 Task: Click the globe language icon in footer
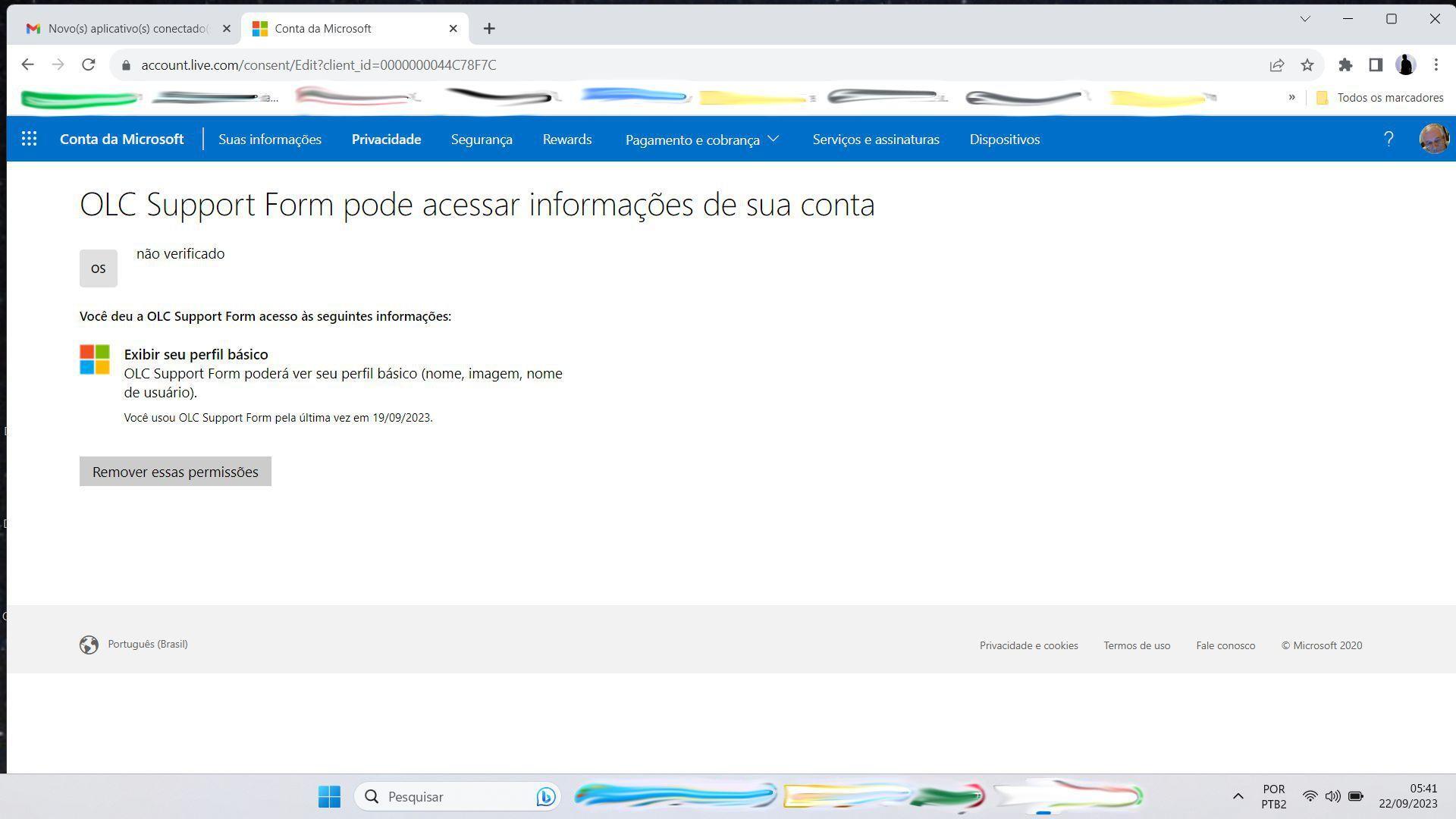(x=89, y=645)
